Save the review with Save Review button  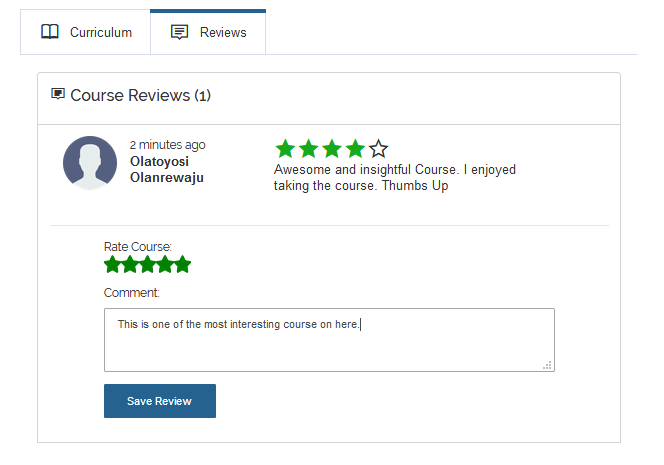click(x=160, y=401)
